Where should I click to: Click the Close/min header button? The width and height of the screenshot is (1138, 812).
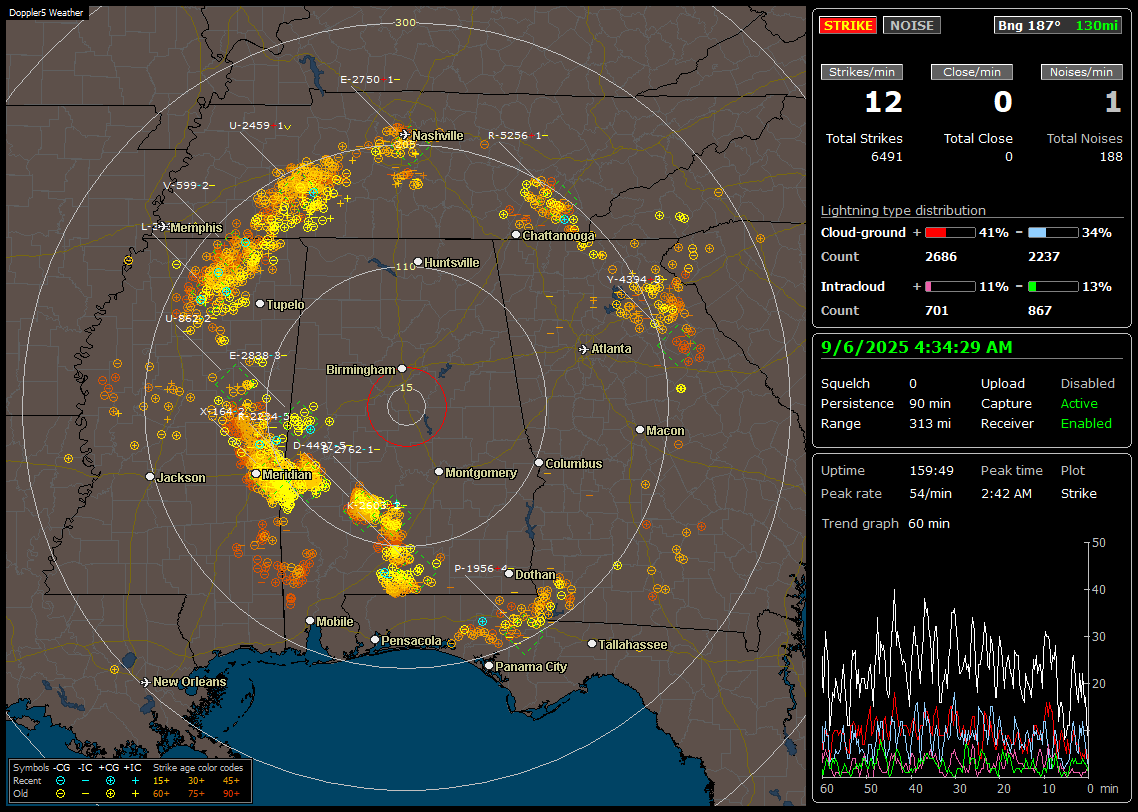[972, 72]
